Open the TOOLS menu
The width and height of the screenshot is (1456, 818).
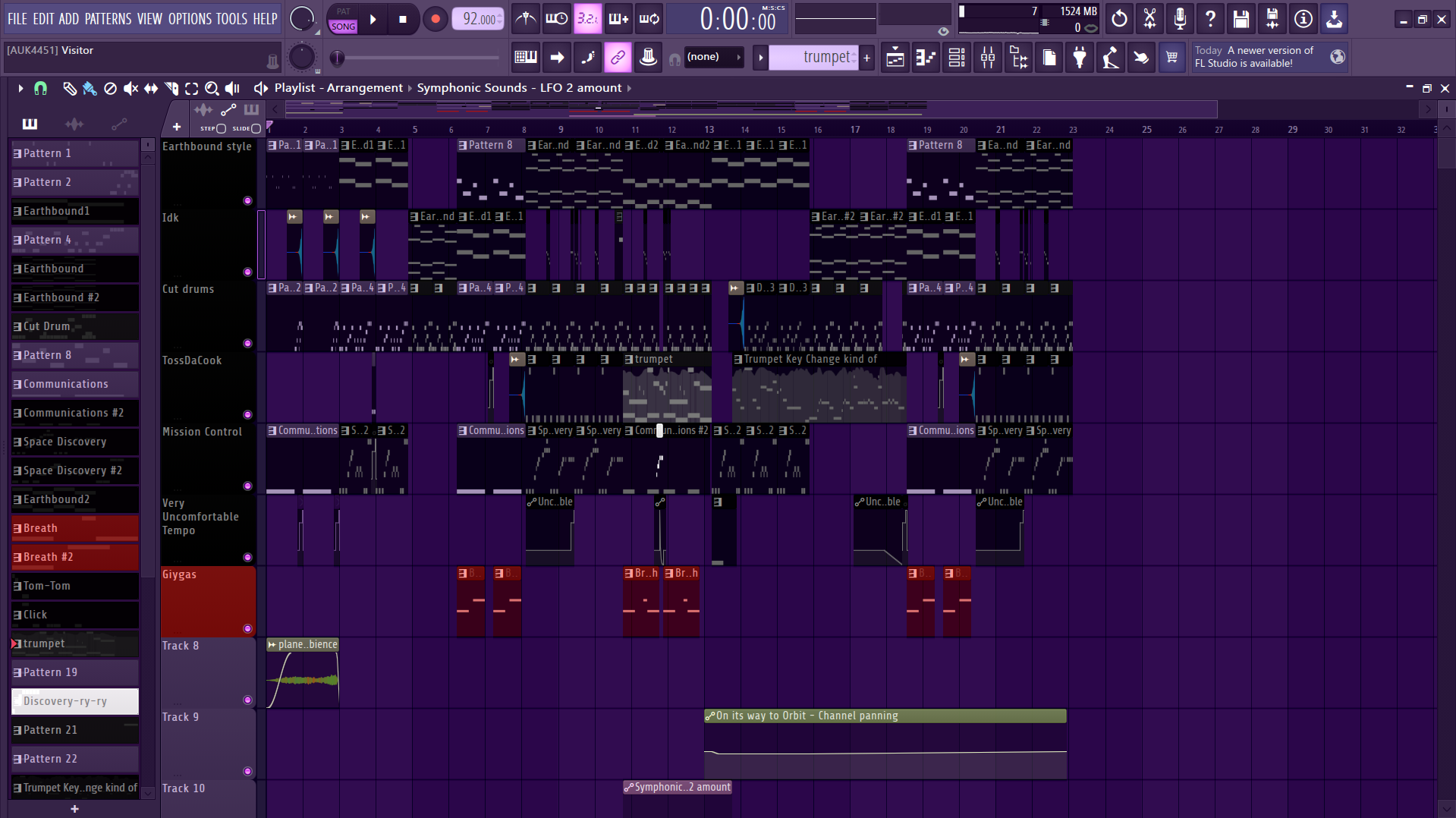point(231,19)
